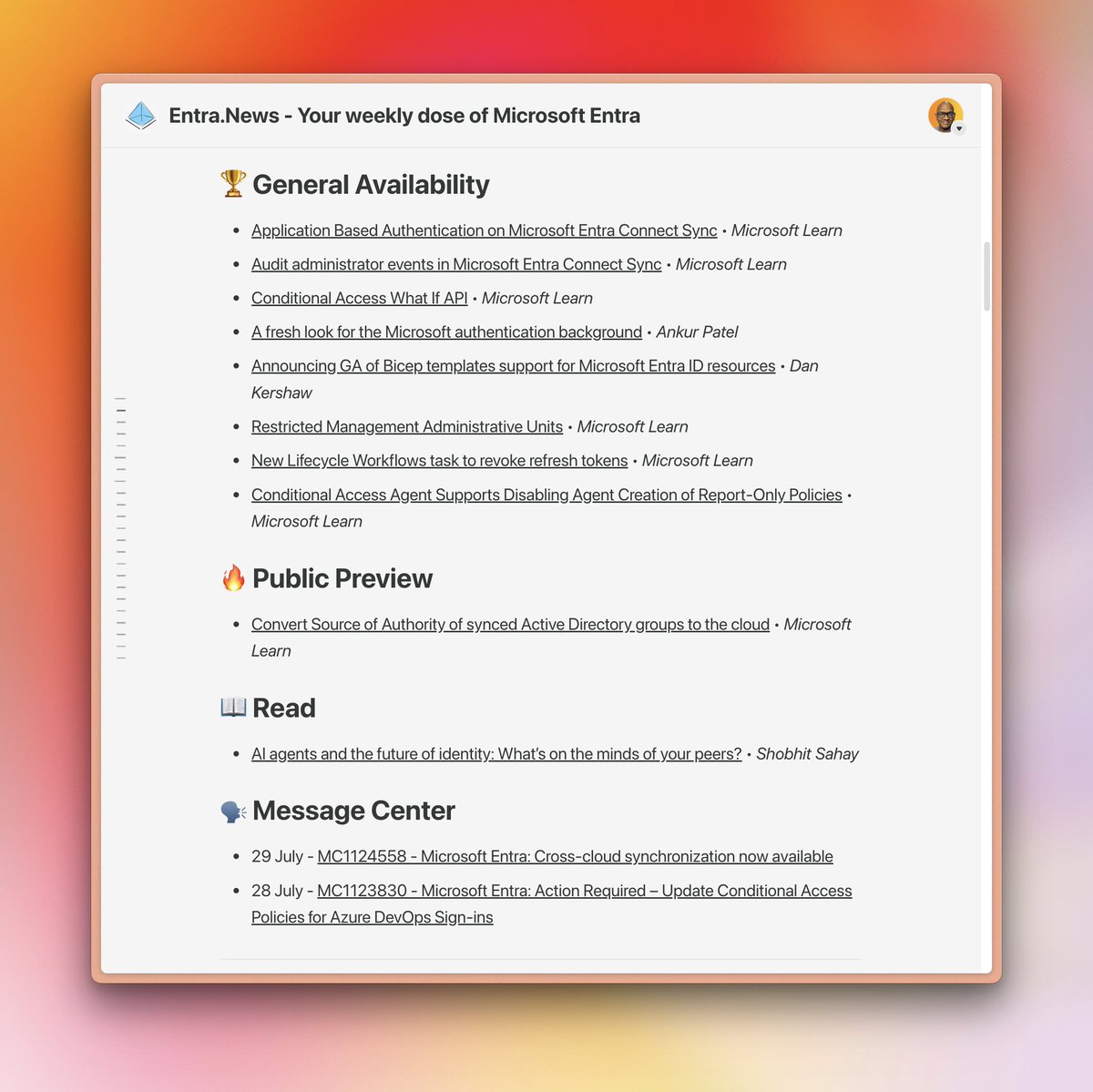Click the speaking head emoji beside Message Center

pyautogui.click(x=233, y=811)
